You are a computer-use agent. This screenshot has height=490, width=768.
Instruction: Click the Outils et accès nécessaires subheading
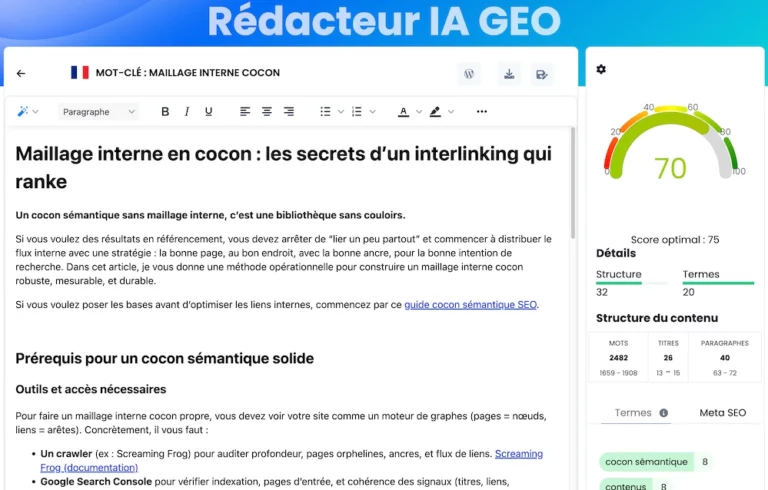91,389
